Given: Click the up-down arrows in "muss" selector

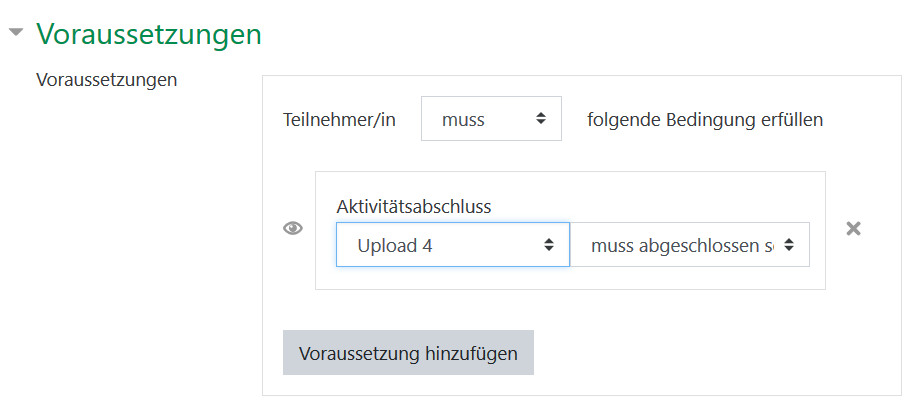Looking at the screenshot, I should (x=541, y=119).
